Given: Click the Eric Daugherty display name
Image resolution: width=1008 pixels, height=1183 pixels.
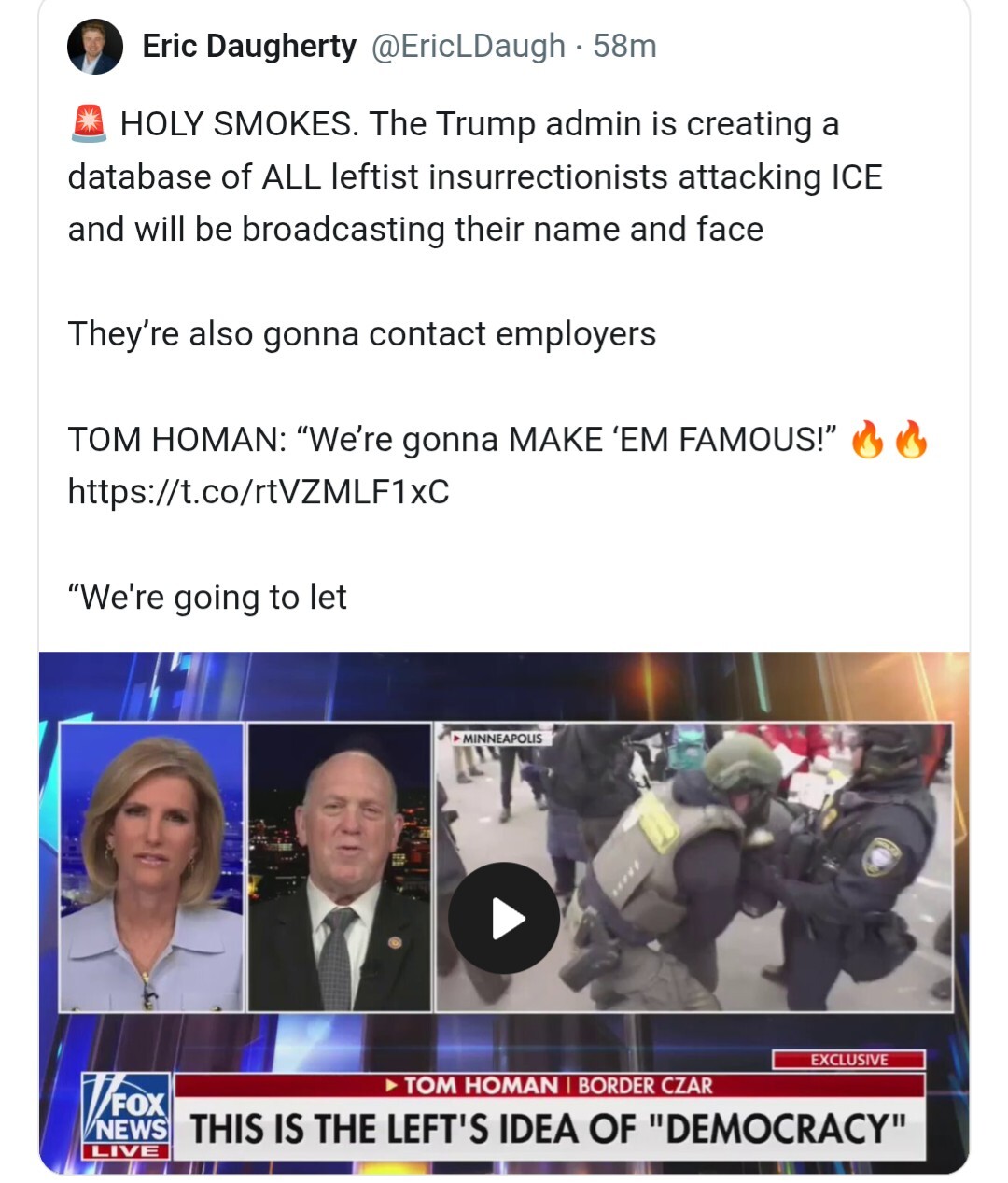Looking at the screenshot, I should click(x=249, y=46).
